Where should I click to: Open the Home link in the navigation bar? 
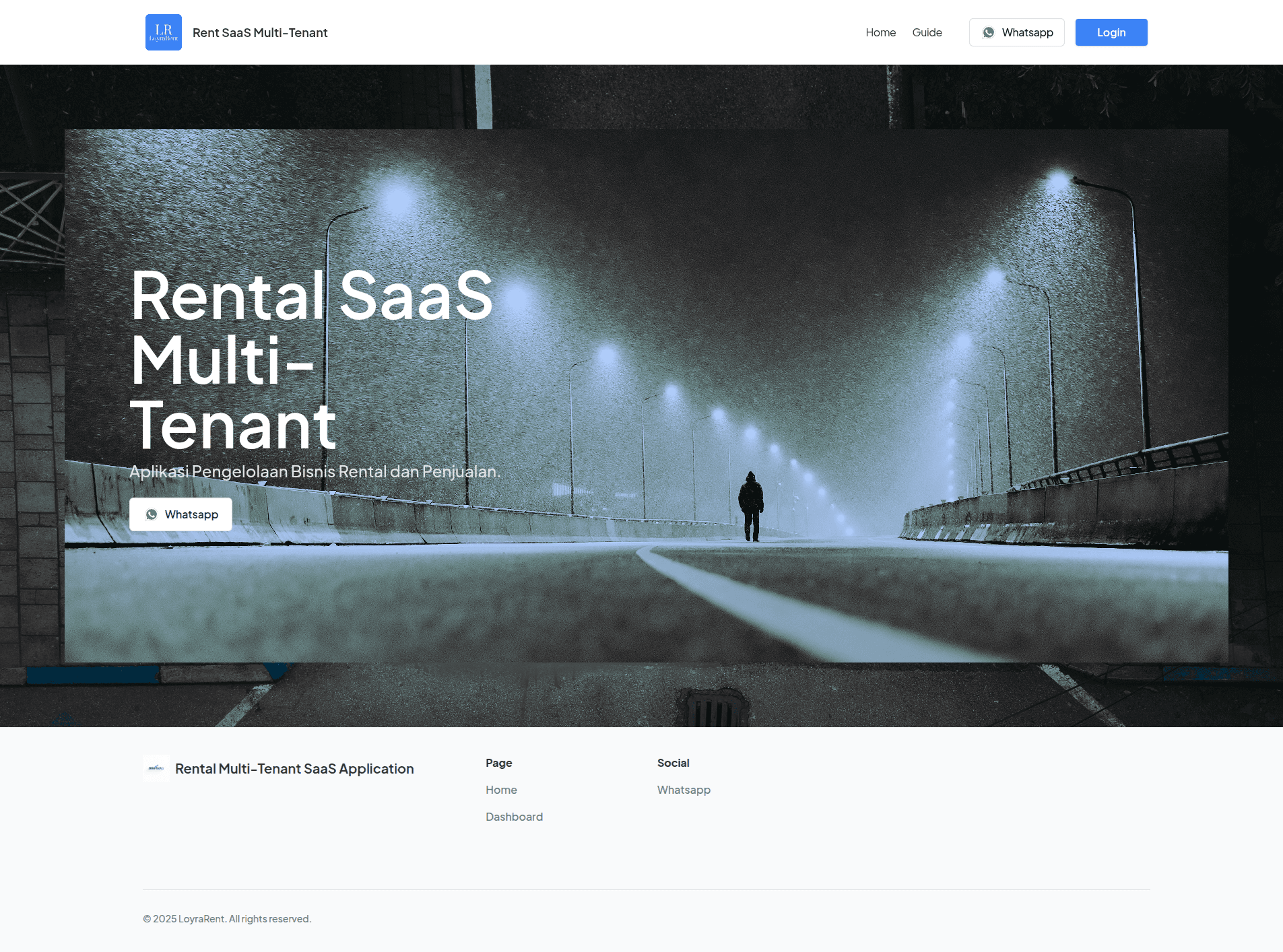click(880, 32)
